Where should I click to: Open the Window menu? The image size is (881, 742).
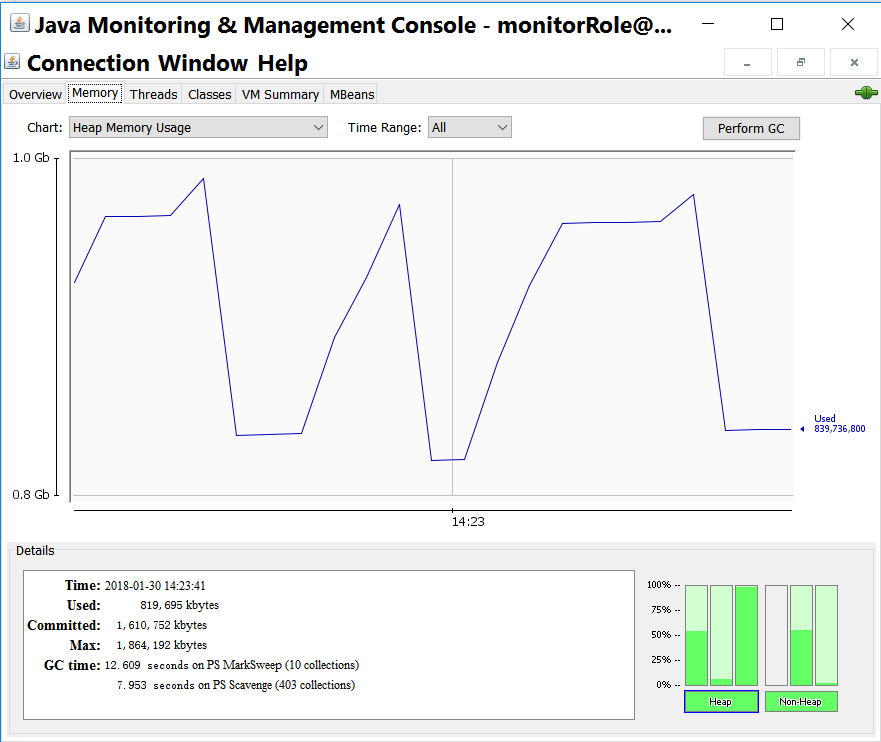coord(203,63)
